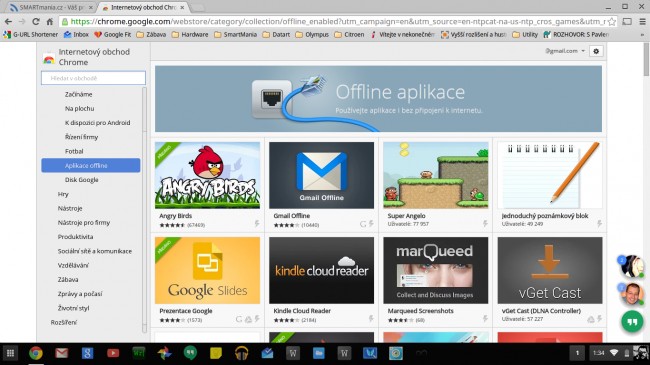650x365 pixels.
Task: Open the notification counter showing 1
Action: 577,353
